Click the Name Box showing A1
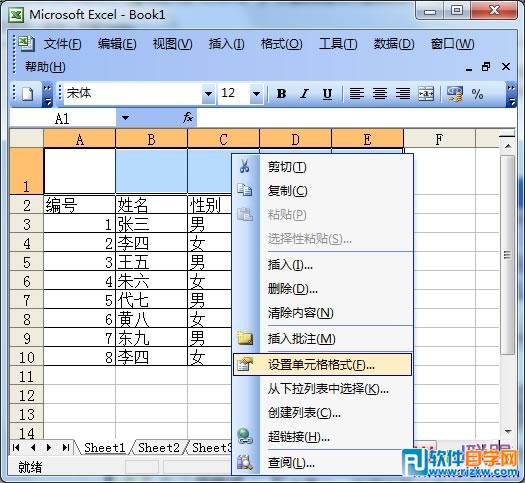Screen dimensions: 525x483 tap(63, 118)
